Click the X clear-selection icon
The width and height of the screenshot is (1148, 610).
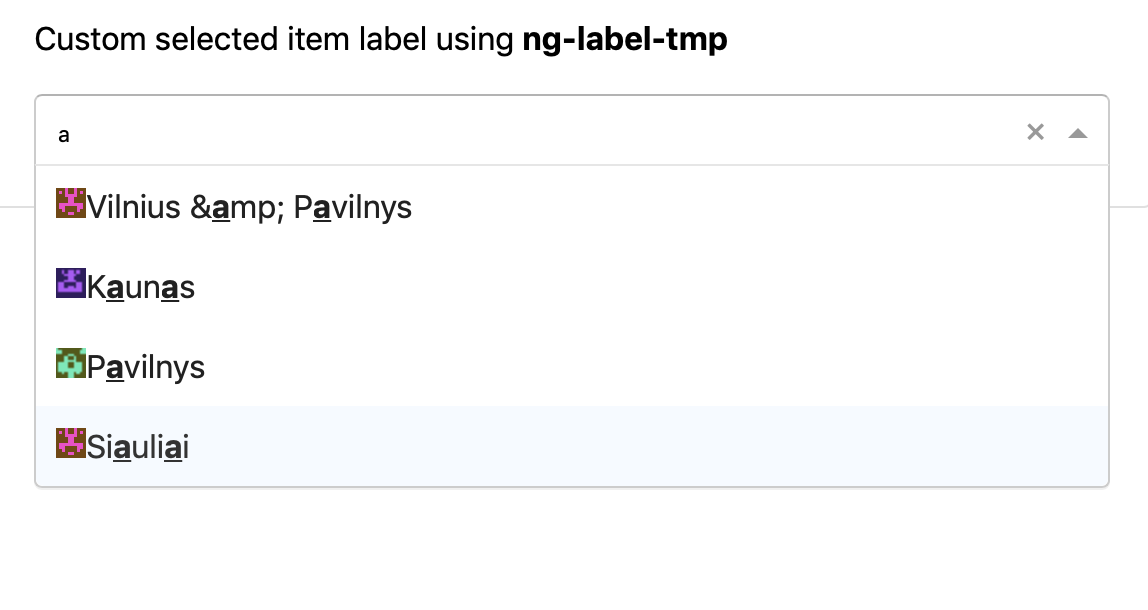(x=1034, y=131)
